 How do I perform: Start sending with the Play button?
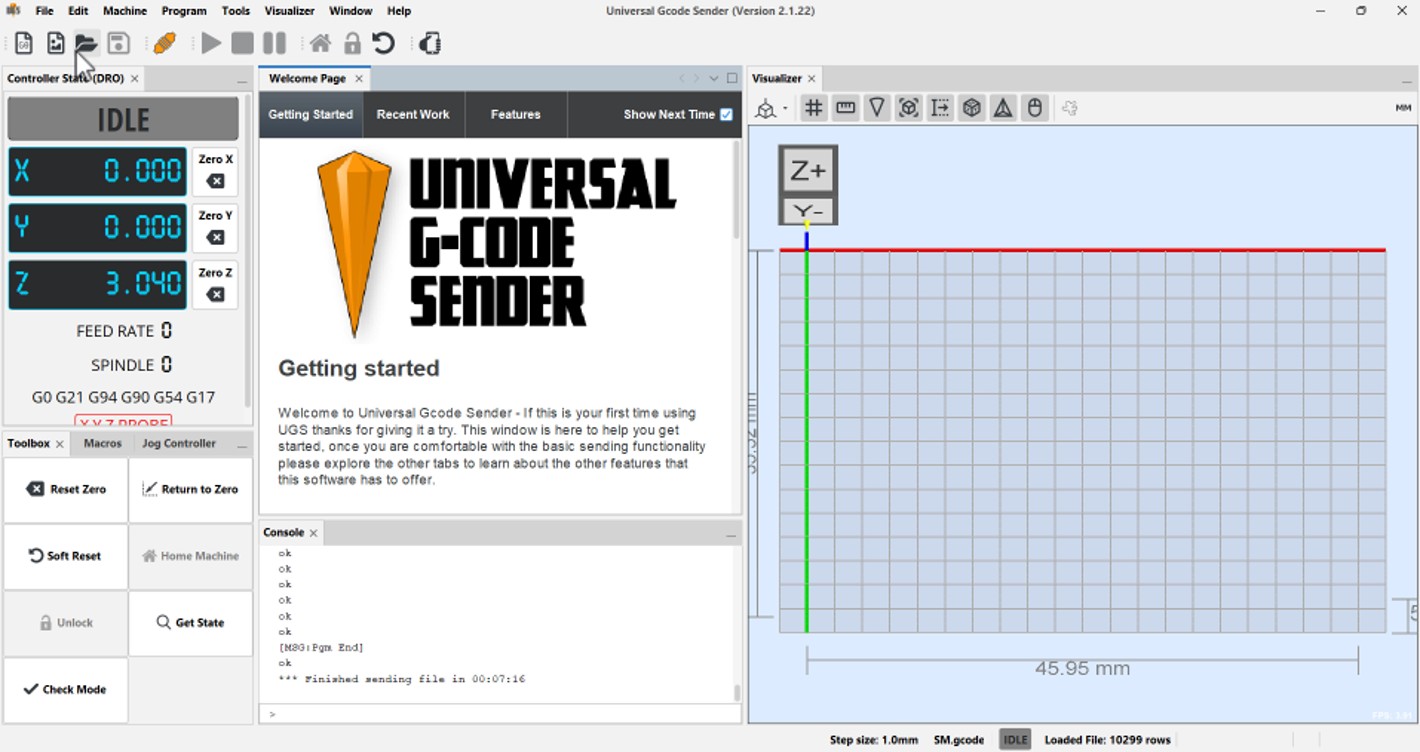point(211,43)
